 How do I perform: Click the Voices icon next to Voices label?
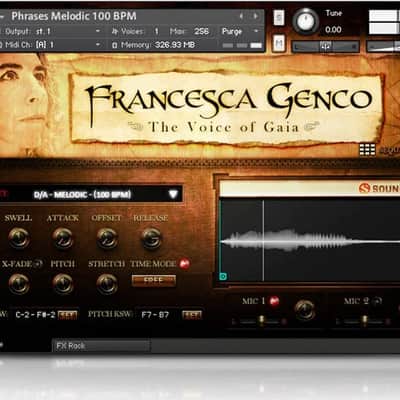(115, 31)
